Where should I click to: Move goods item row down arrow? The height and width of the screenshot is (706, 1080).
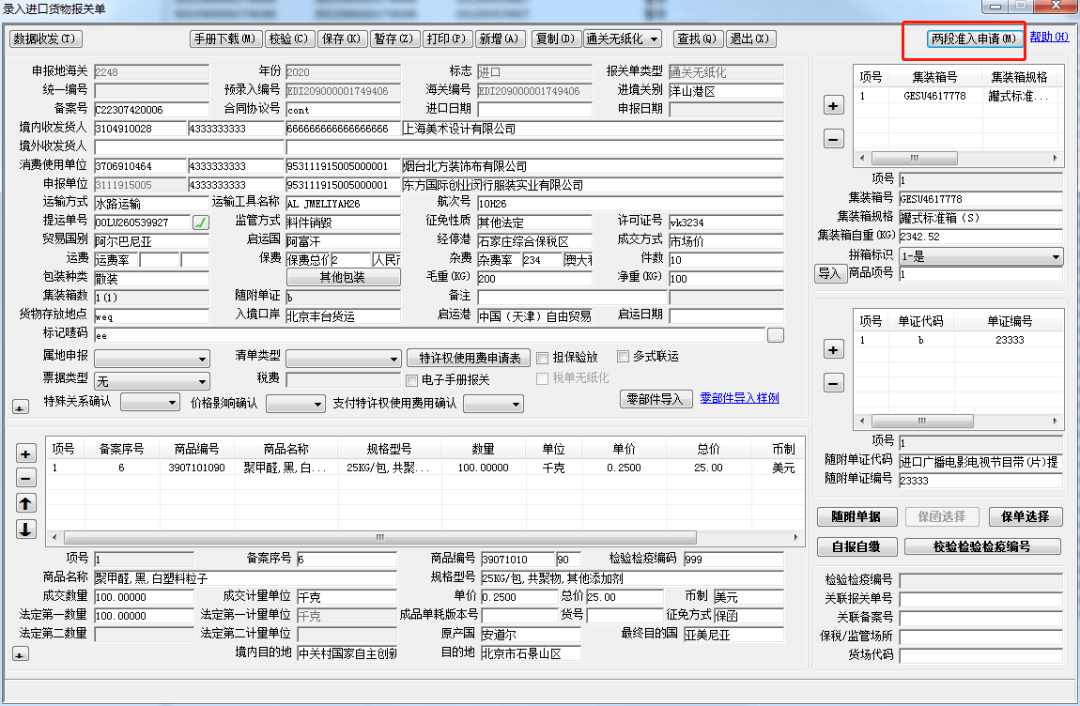pos(25,529)
